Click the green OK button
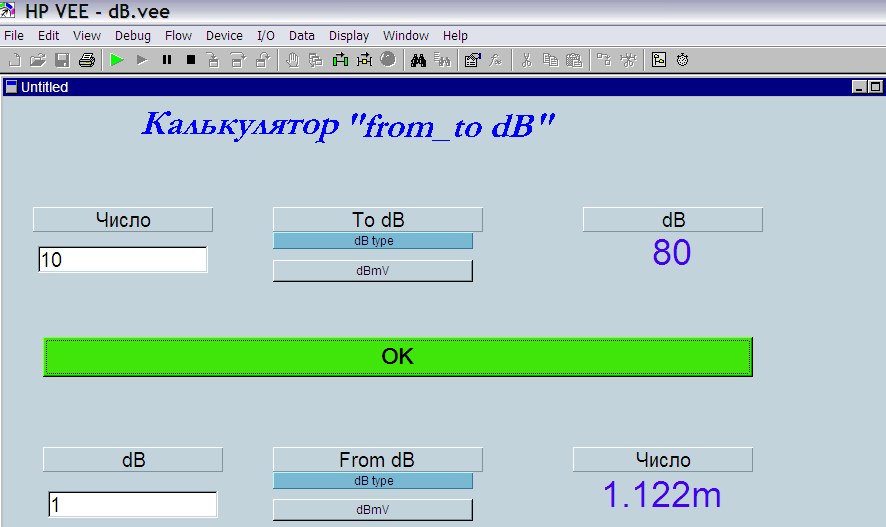 [x=398, y=357]
